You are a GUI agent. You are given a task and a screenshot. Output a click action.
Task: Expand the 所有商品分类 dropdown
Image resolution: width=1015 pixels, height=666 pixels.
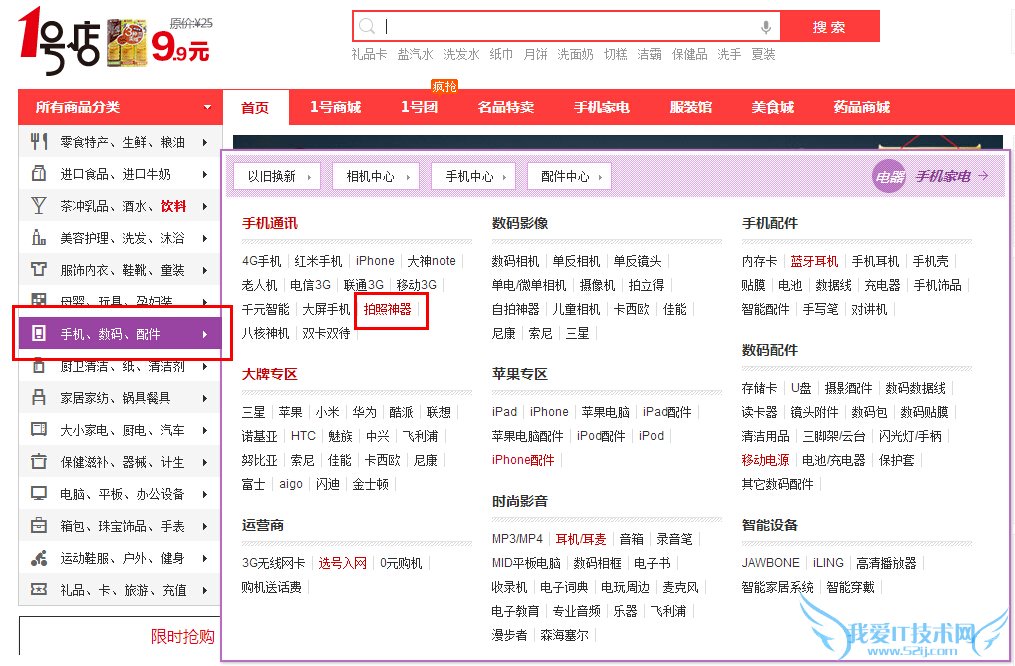click(x=207, y=107)
